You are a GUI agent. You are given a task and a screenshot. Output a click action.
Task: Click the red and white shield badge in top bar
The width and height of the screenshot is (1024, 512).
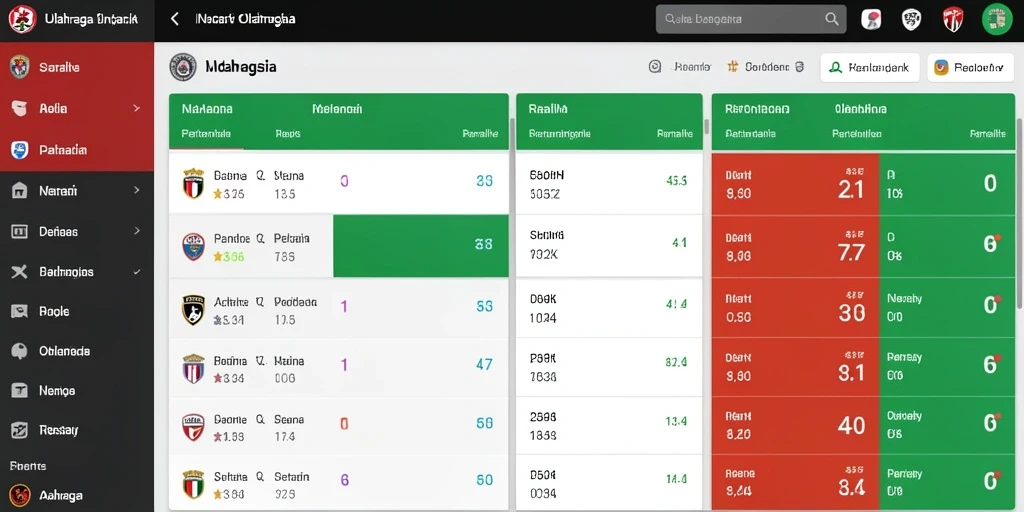[953, 19]
